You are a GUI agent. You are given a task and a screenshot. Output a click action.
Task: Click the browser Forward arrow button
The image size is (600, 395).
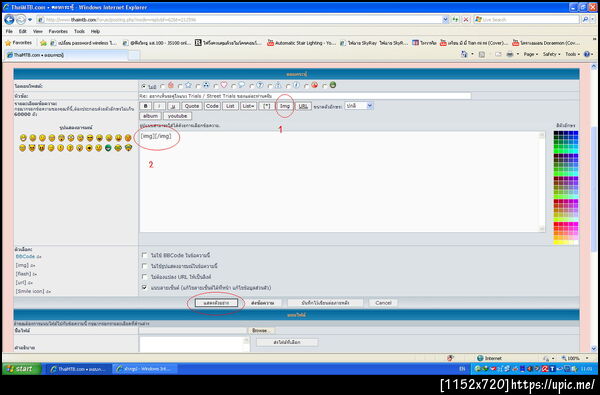tap(21, 19)
